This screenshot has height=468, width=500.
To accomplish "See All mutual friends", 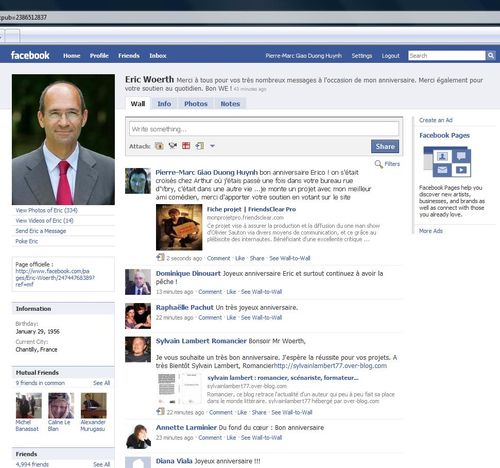I will 102,383.
